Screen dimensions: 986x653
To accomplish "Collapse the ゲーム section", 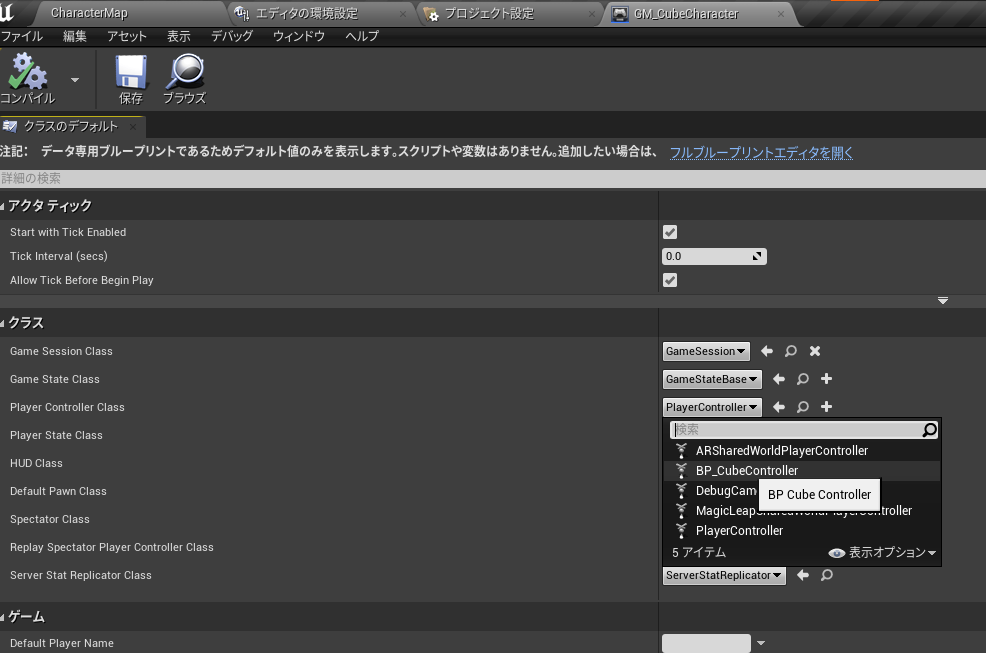I will click(x=3, y=618).
